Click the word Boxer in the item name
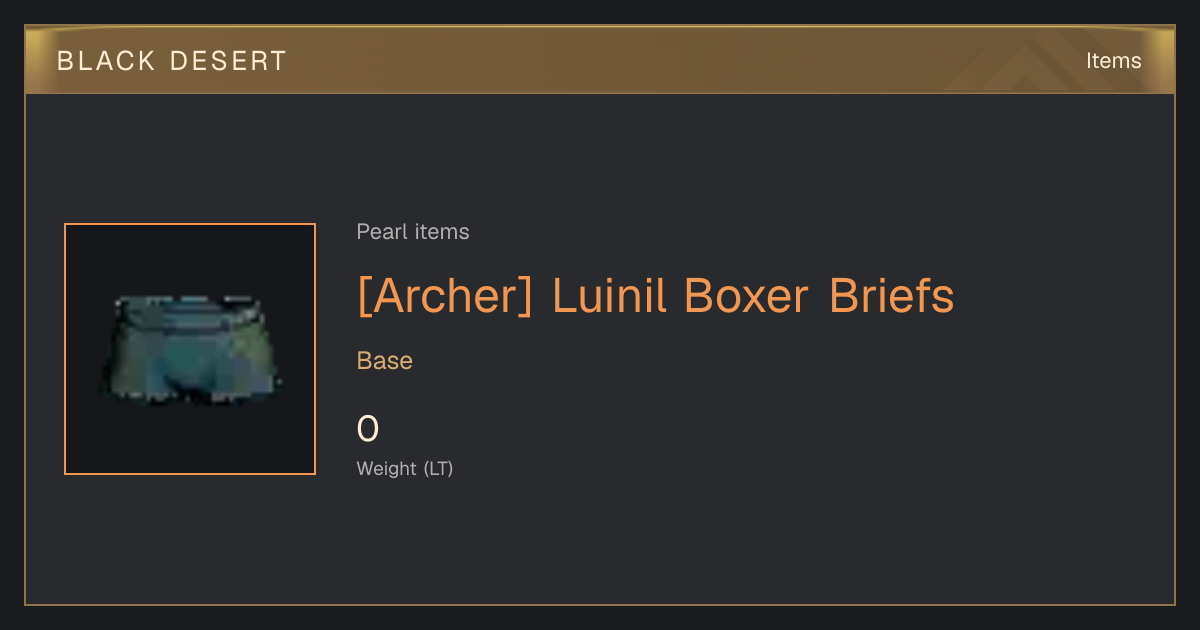Screen dimensions: 1200x630 (x=747, y=296)
